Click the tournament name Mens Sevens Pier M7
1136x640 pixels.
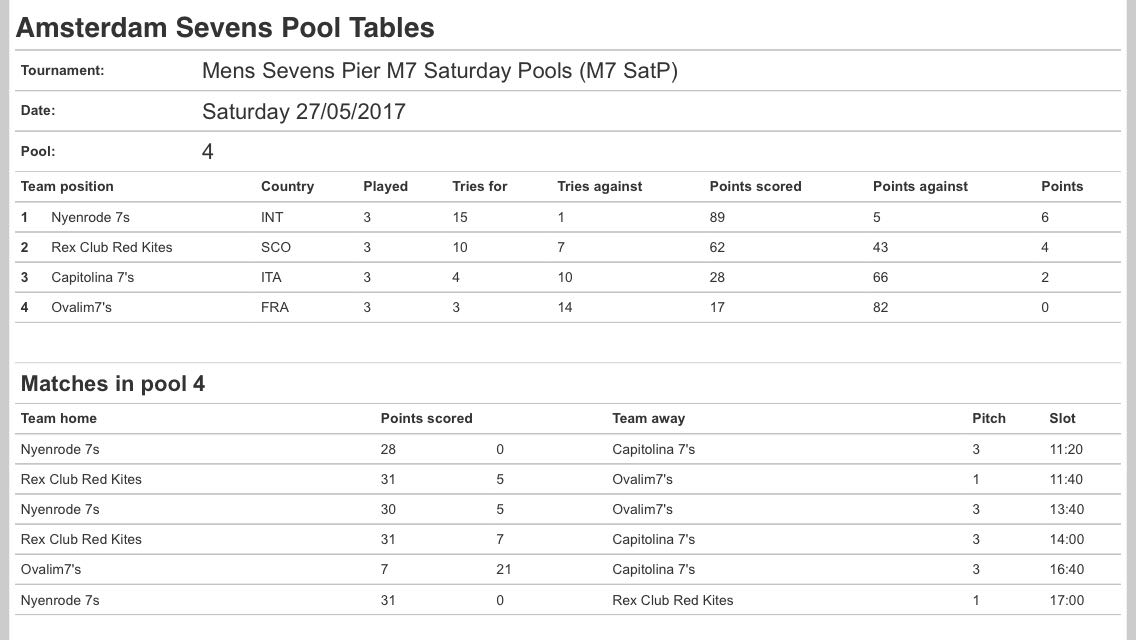coord(440,71)
